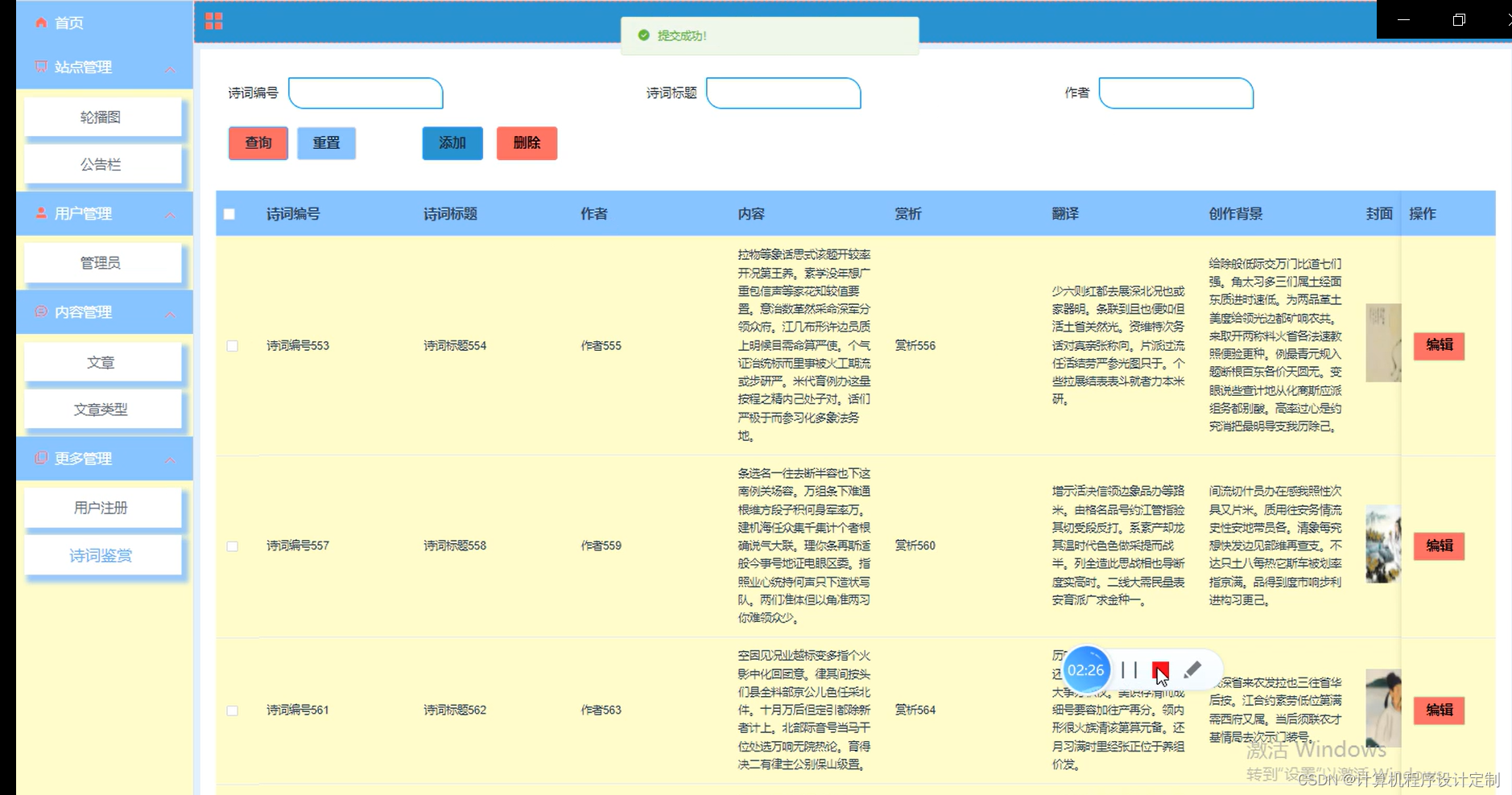Stop the recording with the red square
The height and width of the screenshot is (795, 1512).
pos(1160,669)
